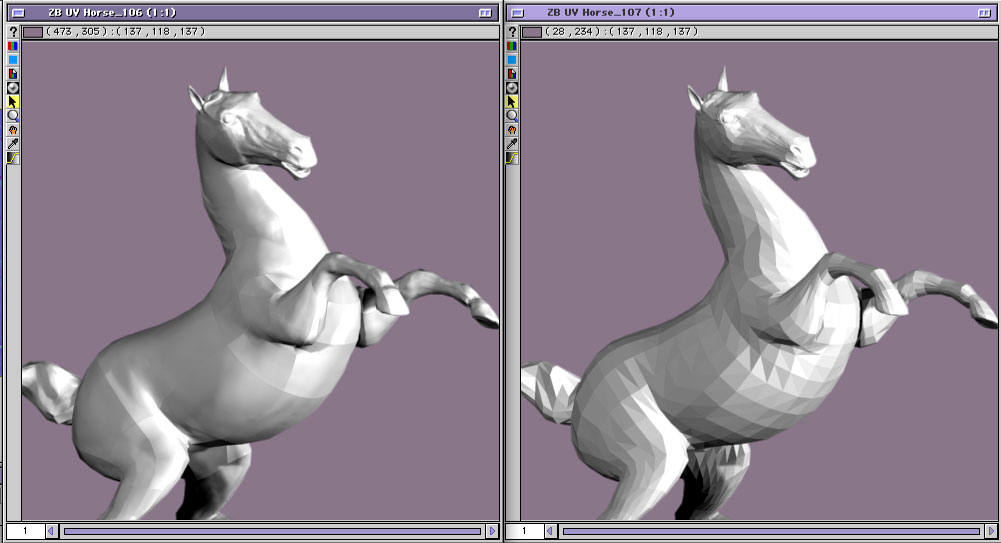The image size is (1001, 543).
Task: Click the gray sphere icon in Horse_107 toolbar
Action: tap(512, 88)
